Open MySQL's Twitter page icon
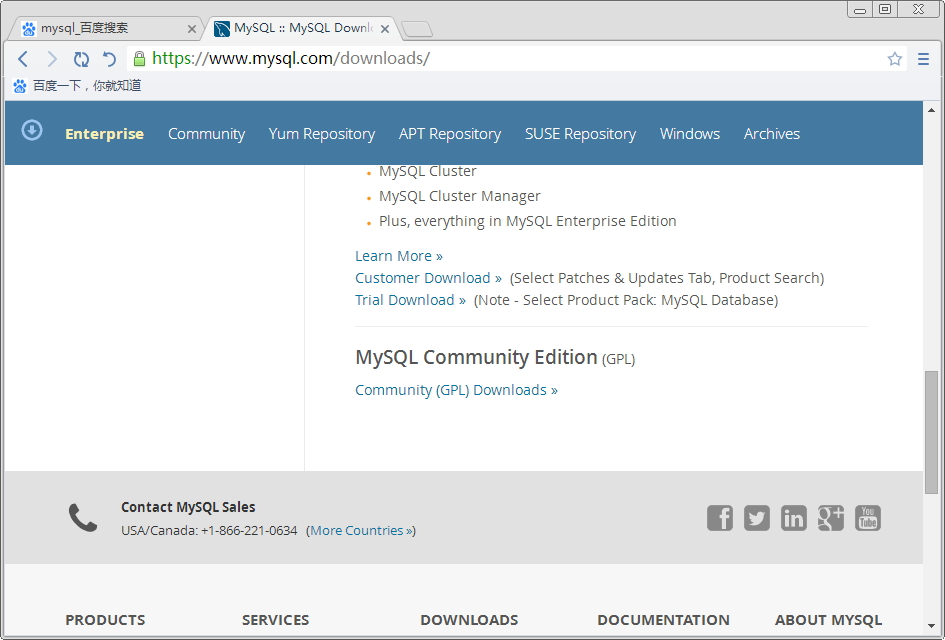The width and height of the screenshot is (945, 640). pyautogui.click(x=756, y=518)
